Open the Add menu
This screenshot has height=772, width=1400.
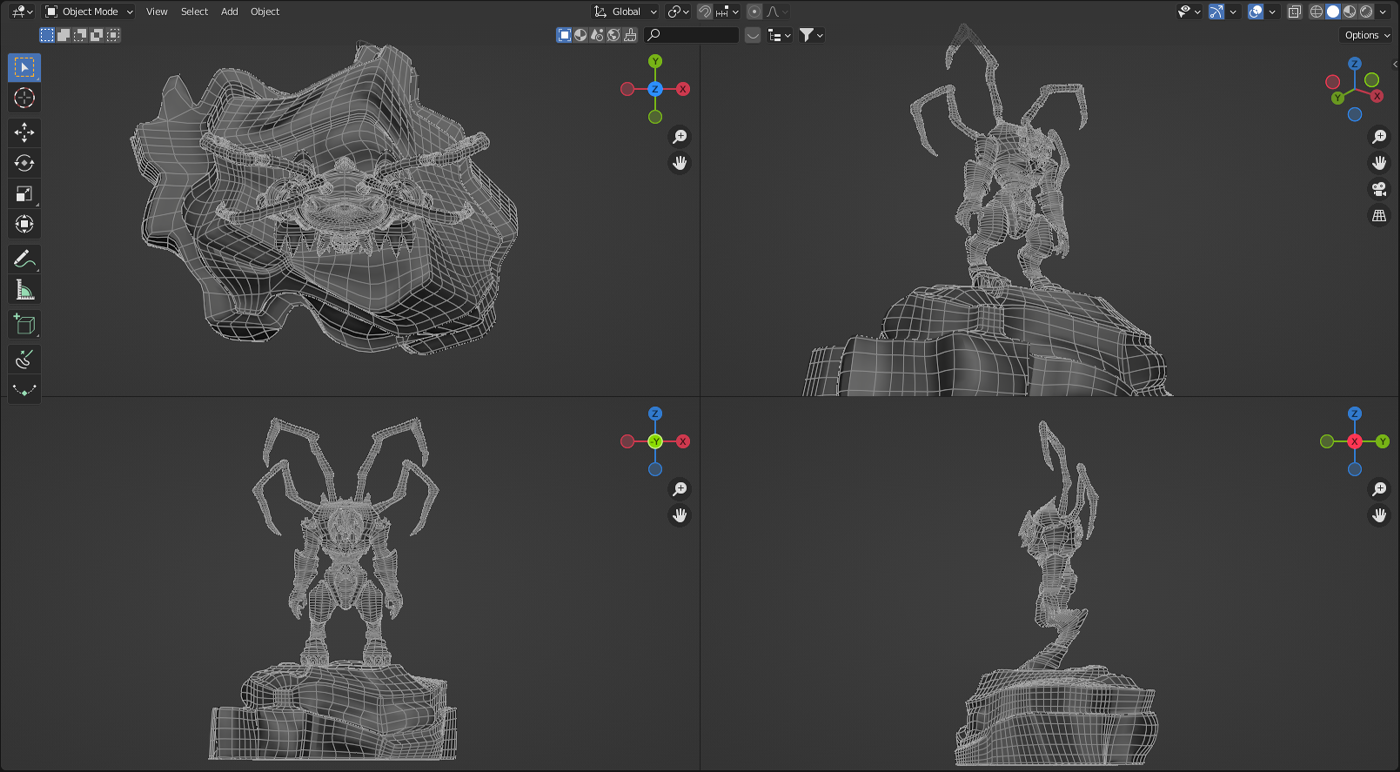[x=229, y=12]
